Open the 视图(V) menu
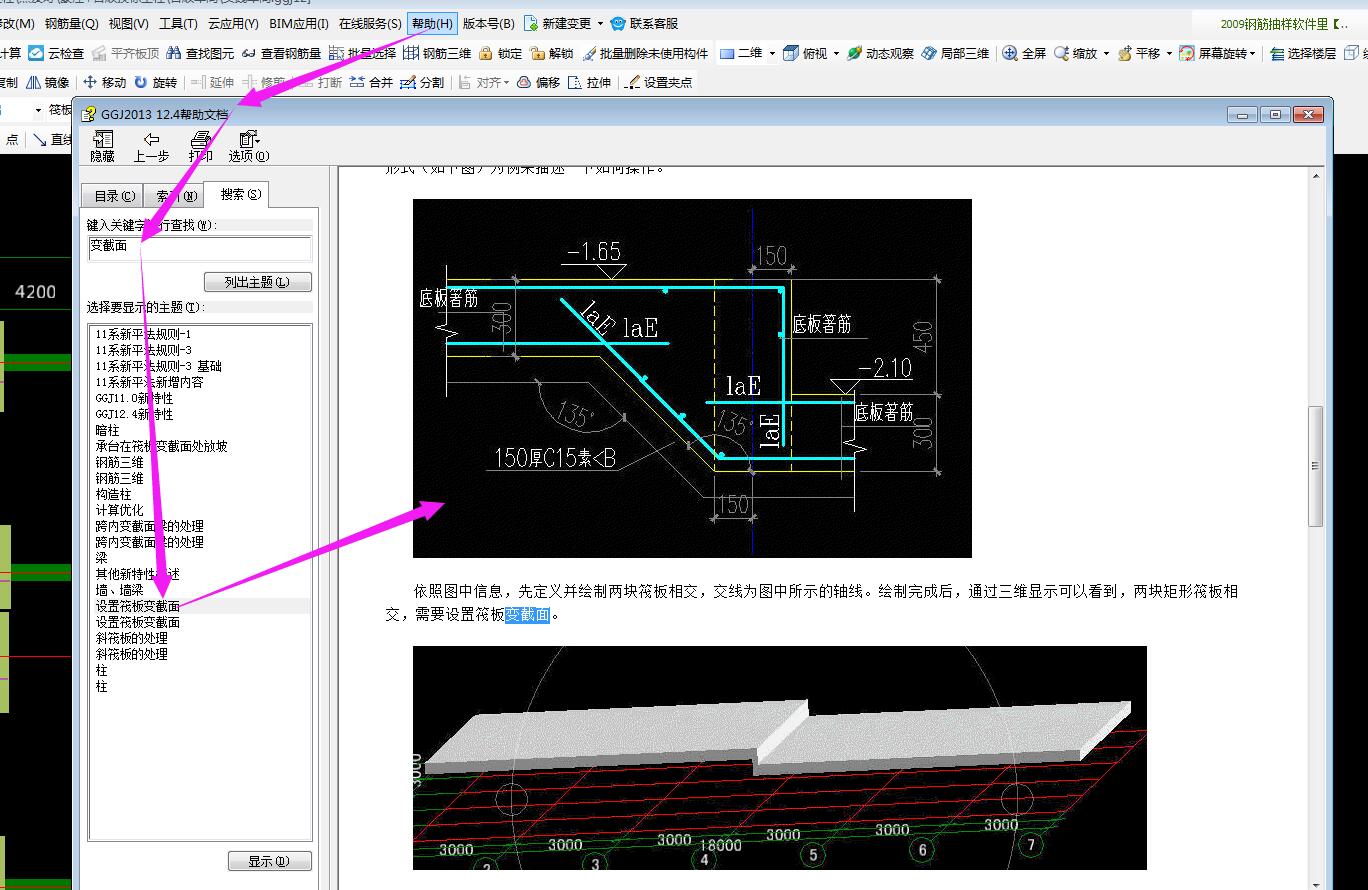1368x890 pixels. [x=128, y=24]
